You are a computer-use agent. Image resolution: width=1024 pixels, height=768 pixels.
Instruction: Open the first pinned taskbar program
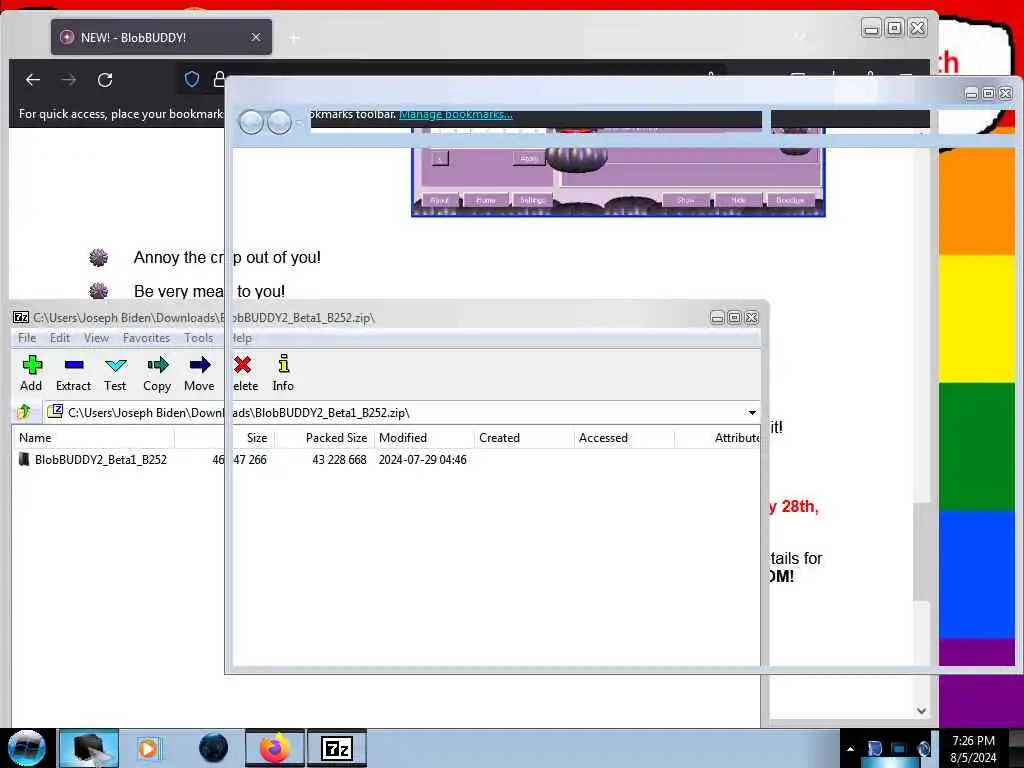[89, 748]
